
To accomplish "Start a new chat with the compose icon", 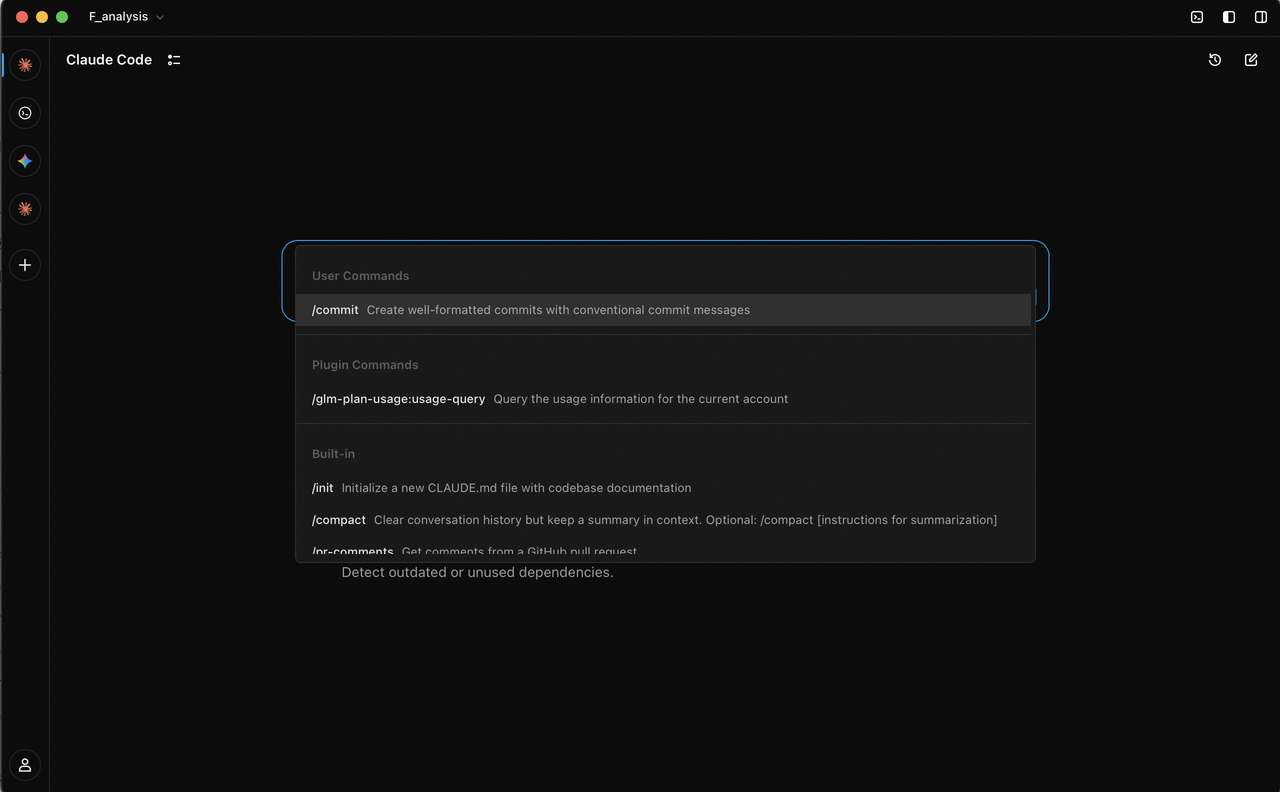I will (1251, 60).
